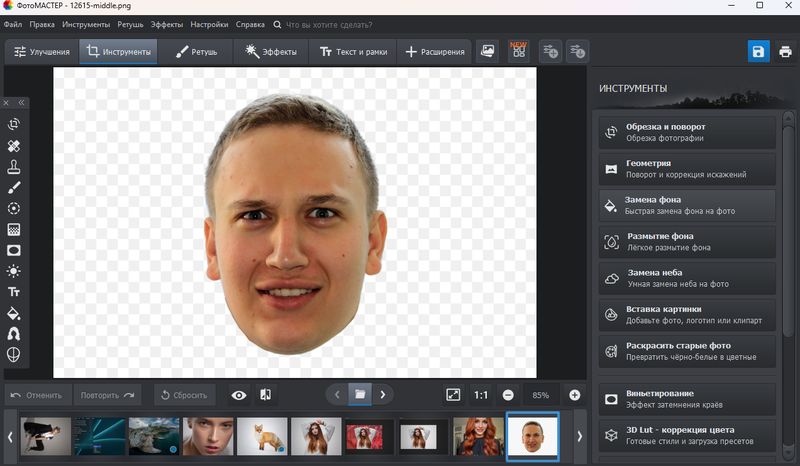800x466 pixels.
Task: Click the add preset icon
Action: point(551,52)
